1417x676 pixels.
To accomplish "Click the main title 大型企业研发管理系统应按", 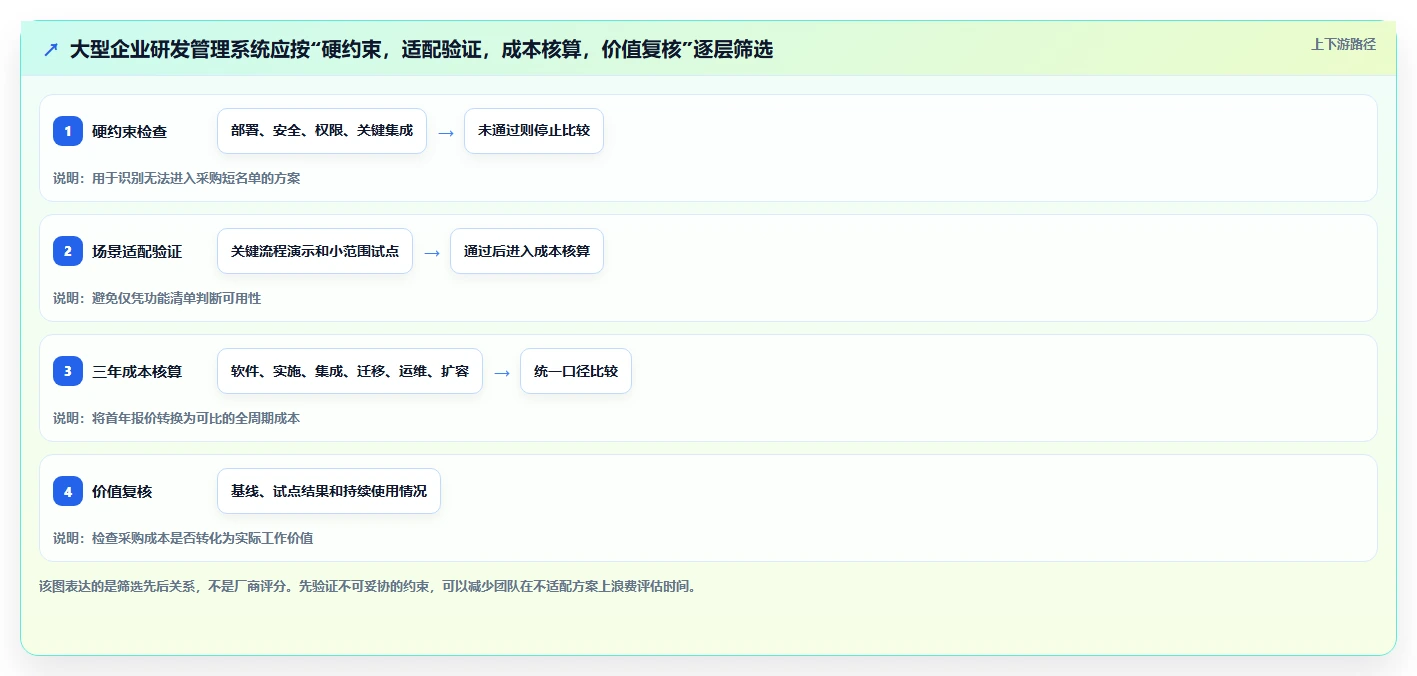I will (420, 49).
